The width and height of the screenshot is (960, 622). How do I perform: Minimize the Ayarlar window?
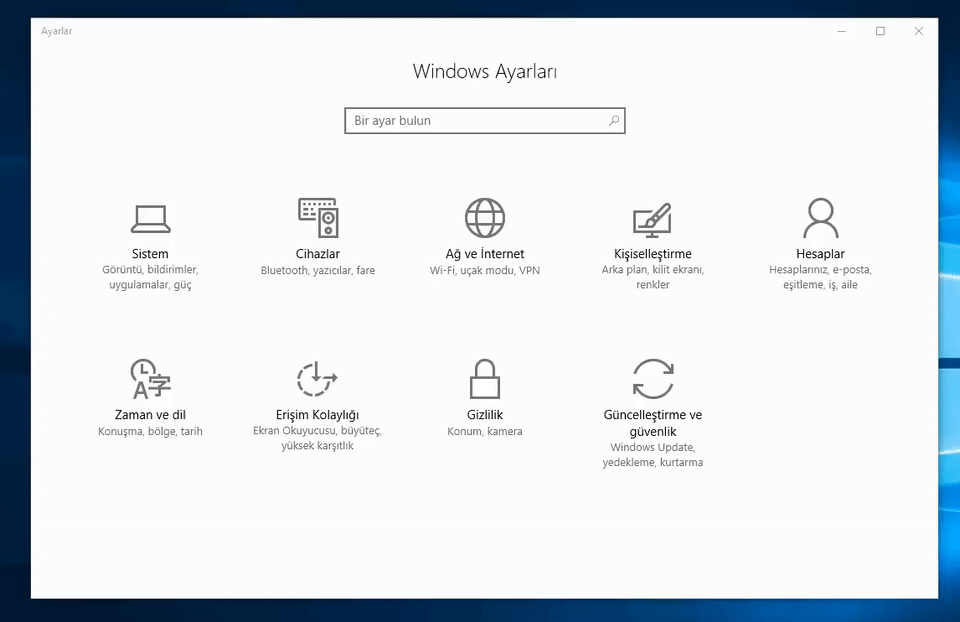click(x=842, y=31)
